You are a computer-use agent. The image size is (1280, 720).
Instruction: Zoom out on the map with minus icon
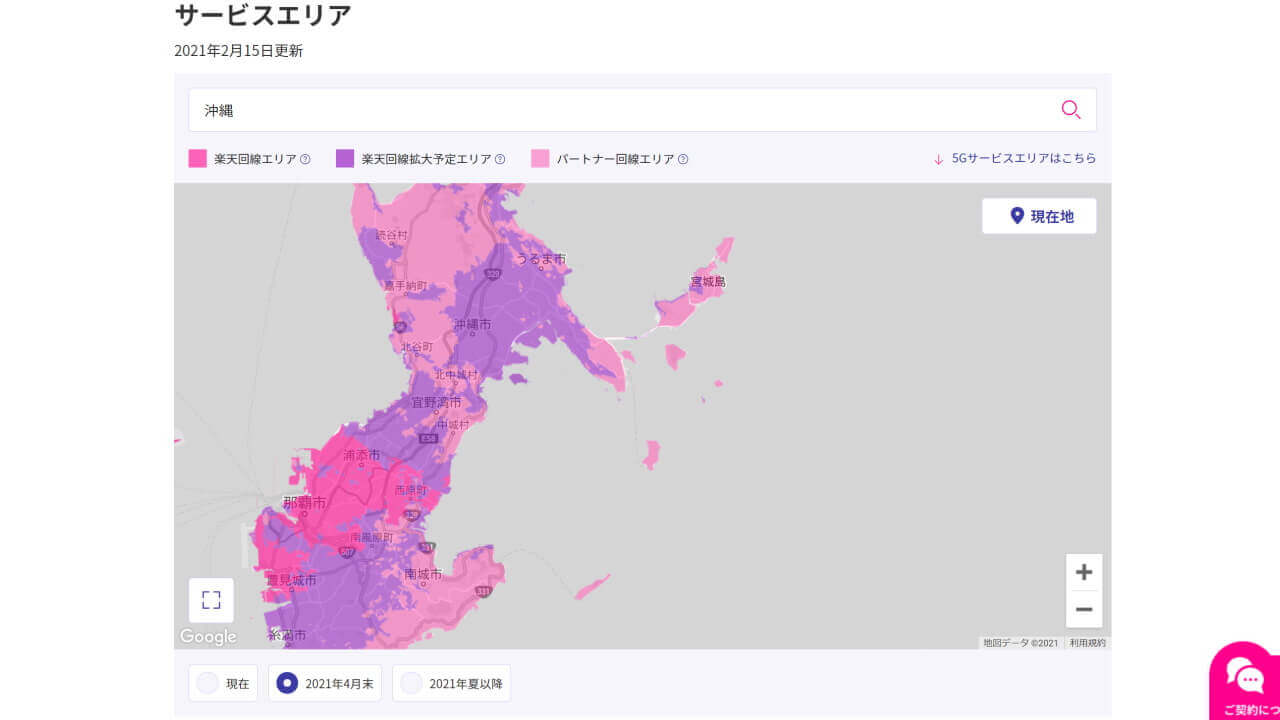pos(1084,608)
